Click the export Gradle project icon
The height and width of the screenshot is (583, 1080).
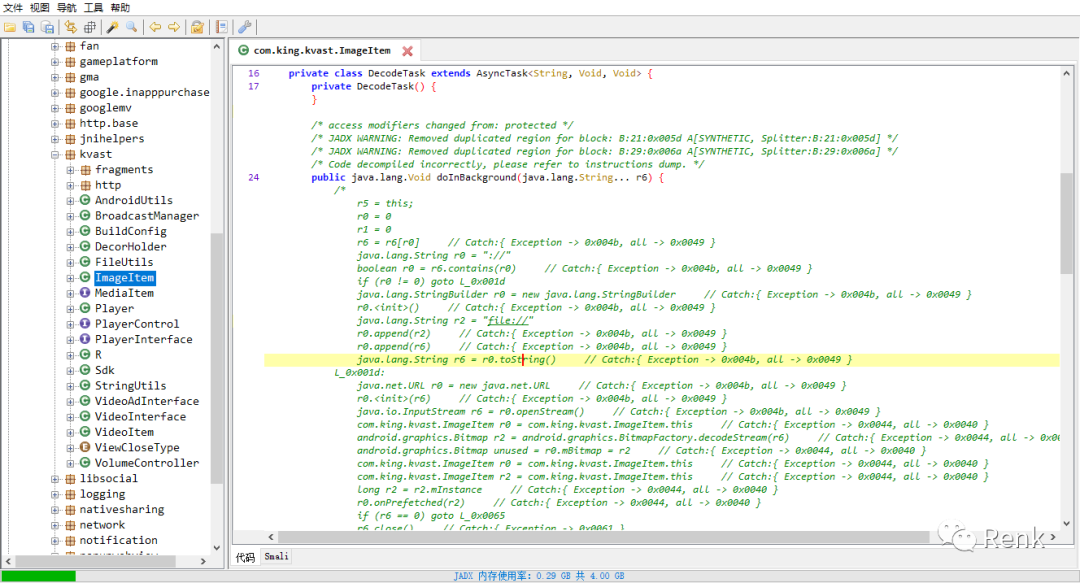click(48, 27)
